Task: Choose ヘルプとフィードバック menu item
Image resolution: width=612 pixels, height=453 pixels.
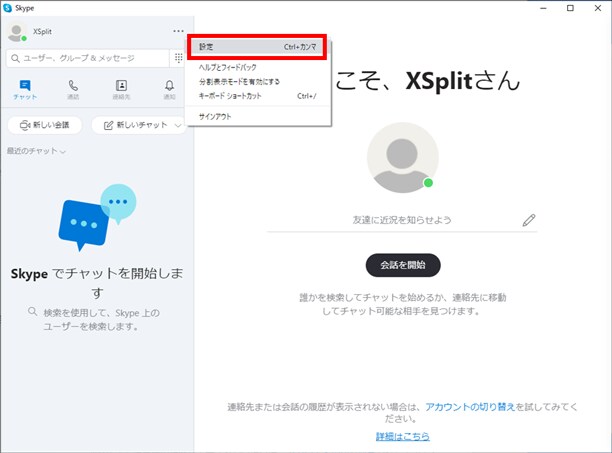Action: 228,67
